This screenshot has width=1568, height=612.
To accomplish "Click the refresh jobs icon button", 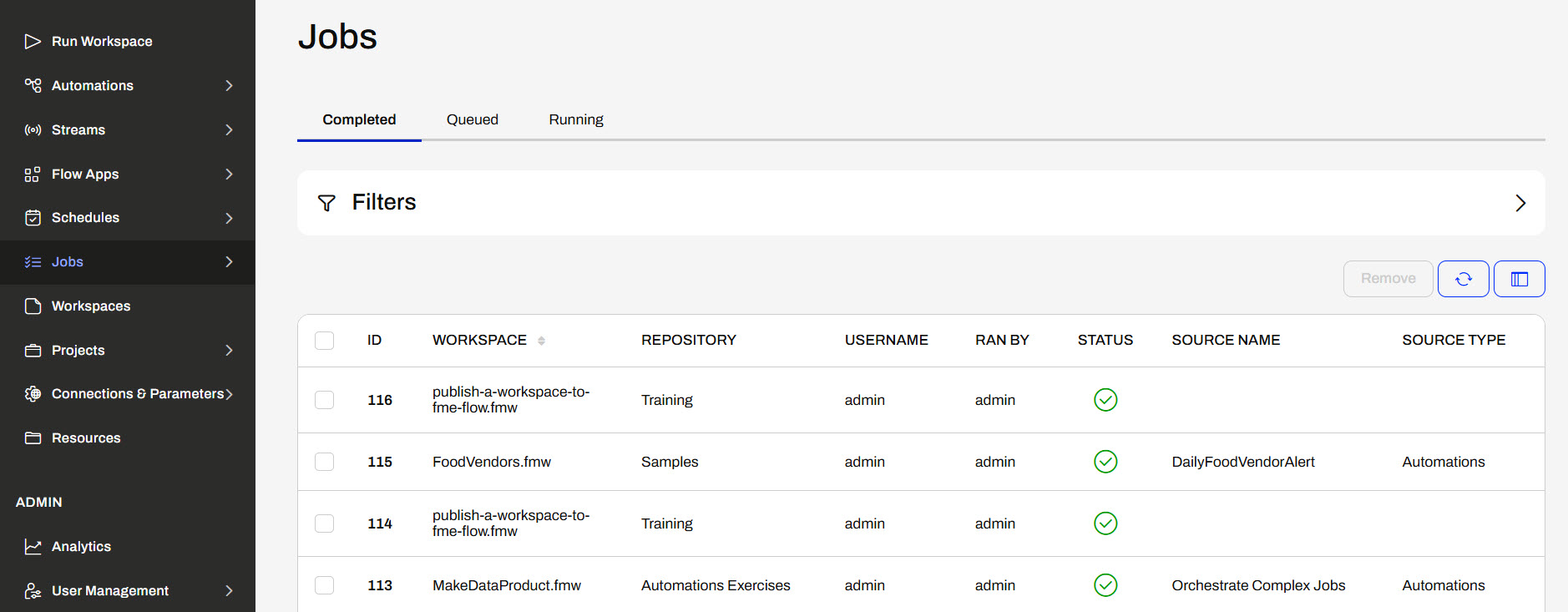I will point(1463,279).
